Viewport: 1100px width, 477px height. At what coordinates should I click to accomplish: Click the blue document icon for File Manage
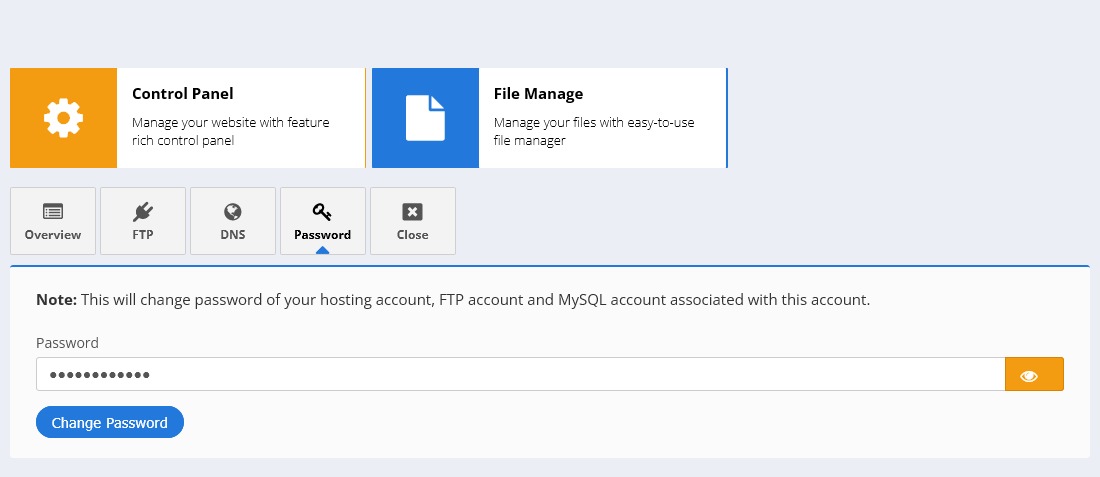click(425, 118)
